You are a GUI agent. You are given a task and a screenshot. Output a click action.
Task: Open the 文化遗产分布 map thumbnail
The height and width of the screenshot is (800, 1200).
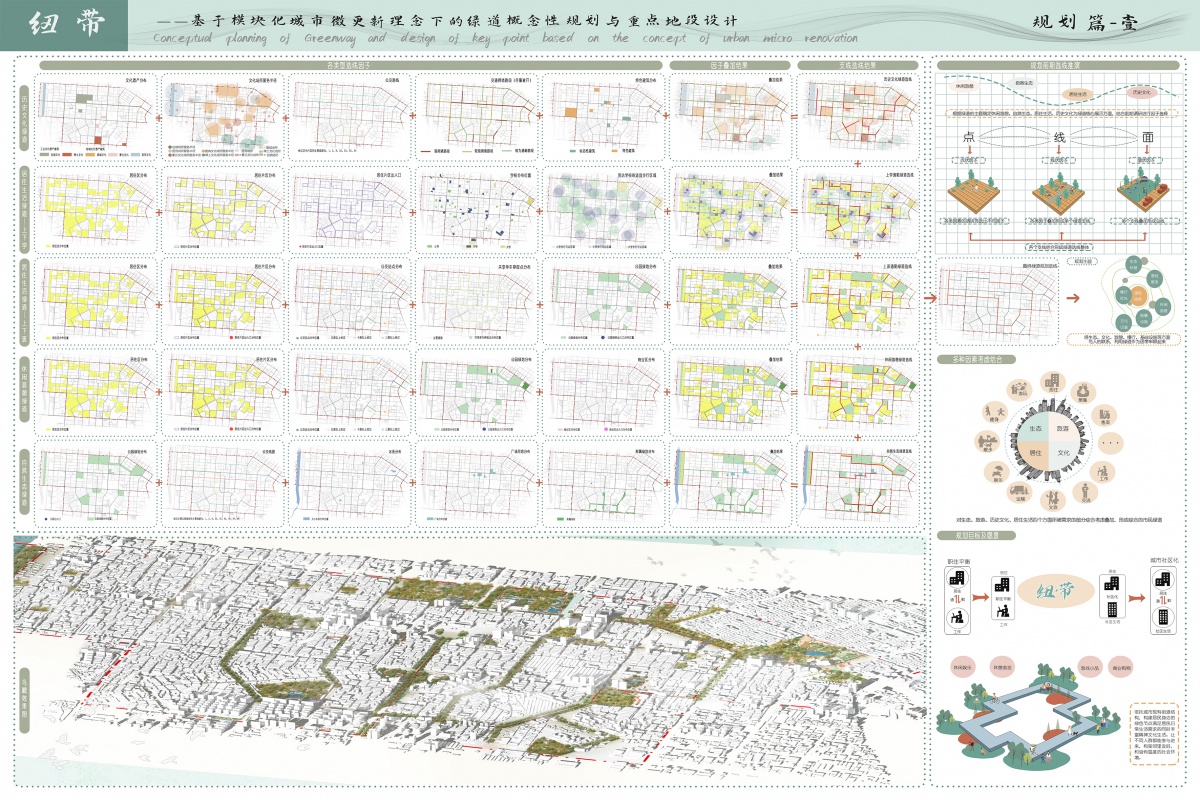[x=96, y=115]
